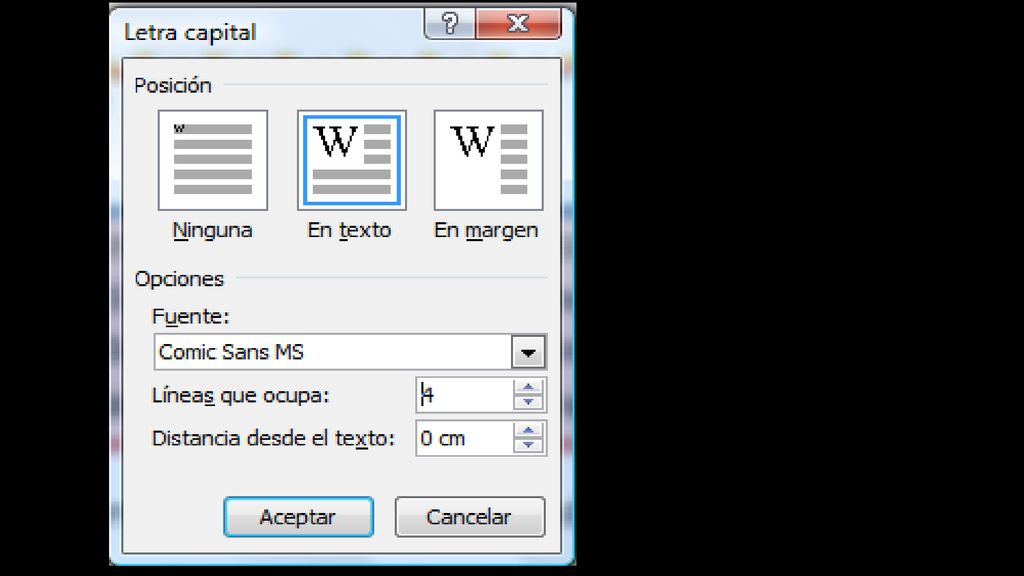This screenshot has height=576, width=1024.
Task: Decrease Distancia desde el texto value
Action: click(x=528, y=445)
